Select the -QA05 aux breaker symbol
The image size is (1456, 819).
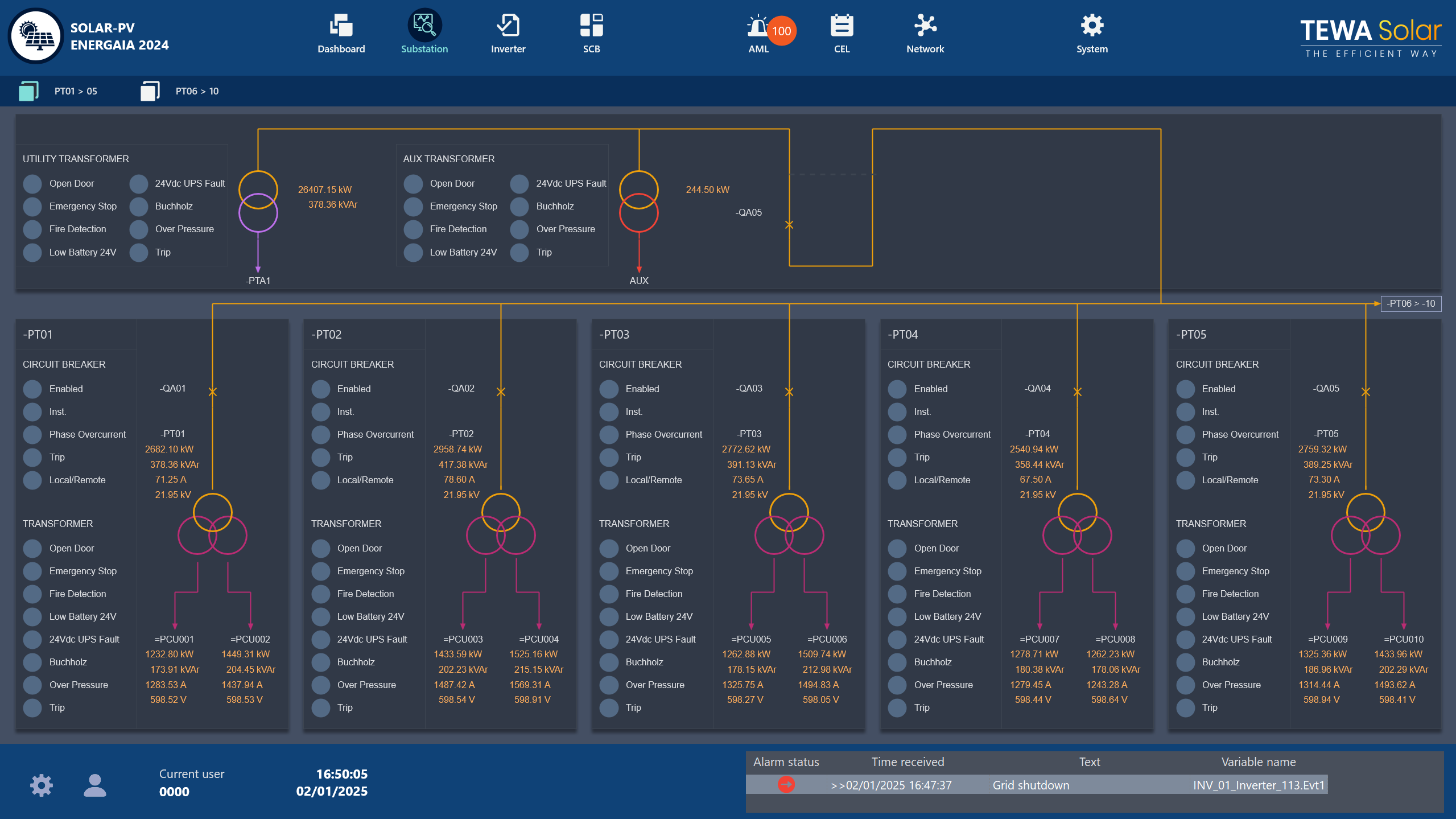coord(789,224)
